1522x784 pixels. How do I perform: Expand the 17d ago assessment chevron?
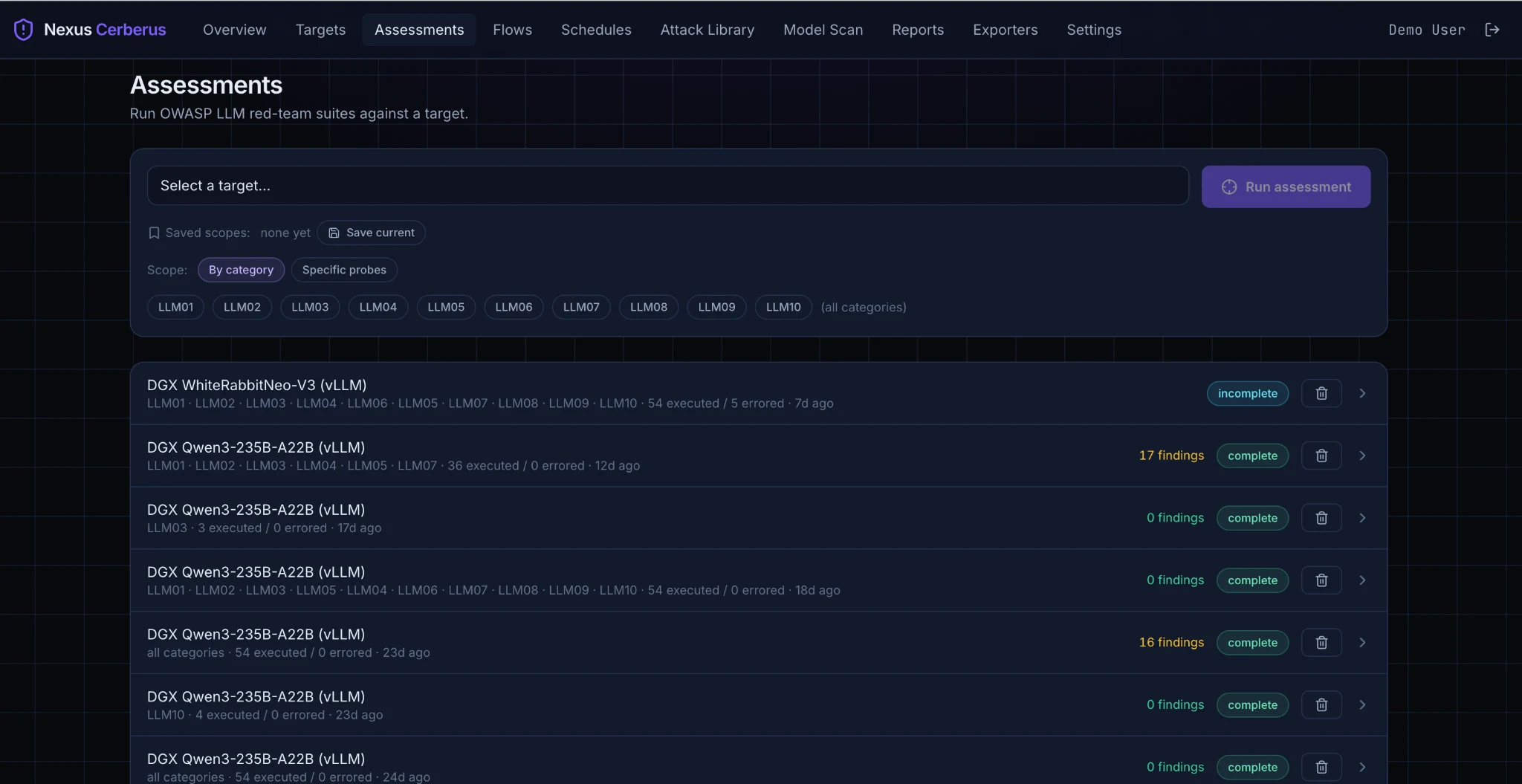[1362, 518]
